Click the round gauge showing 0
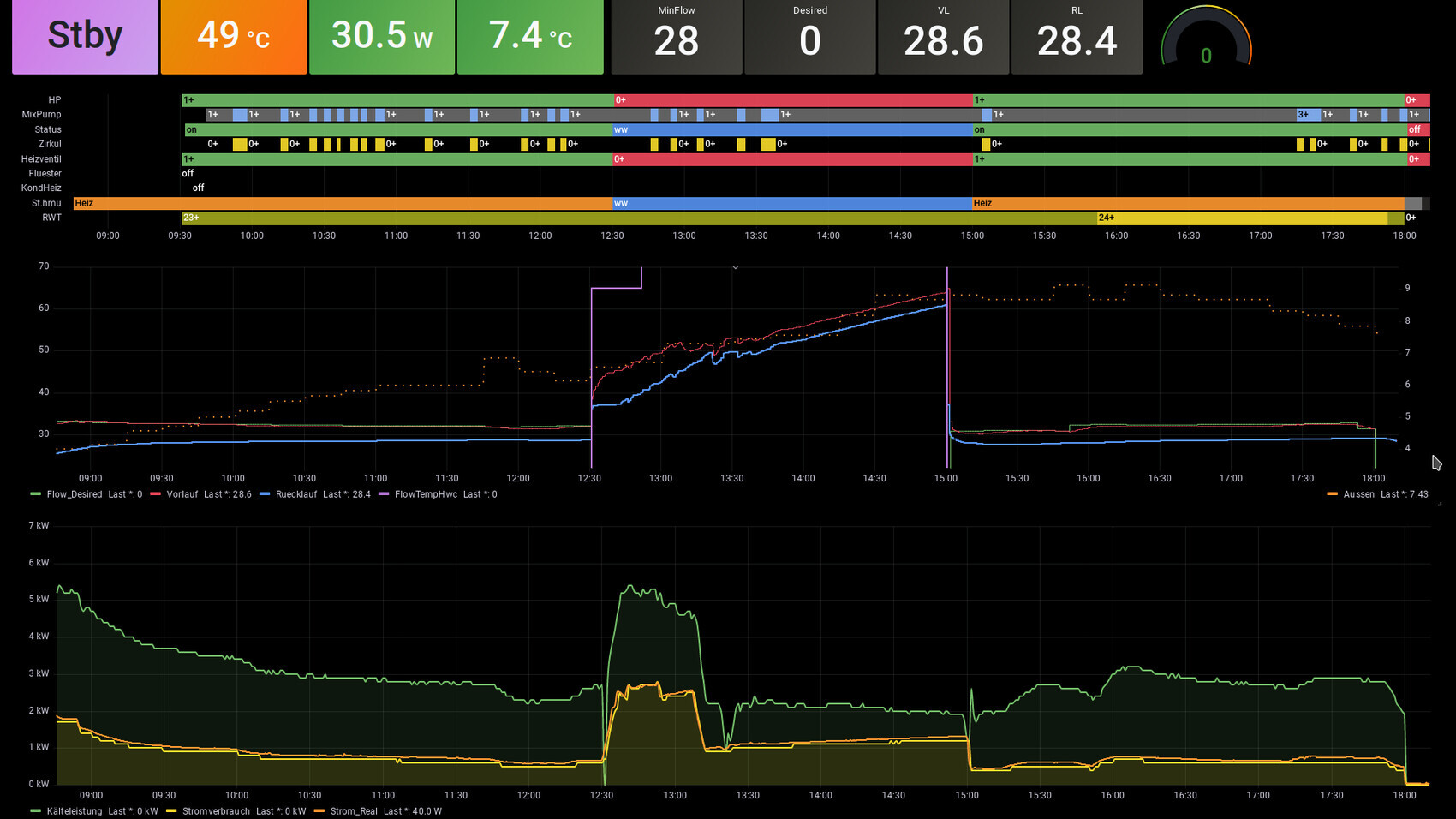 click(x=1206, y=40)
